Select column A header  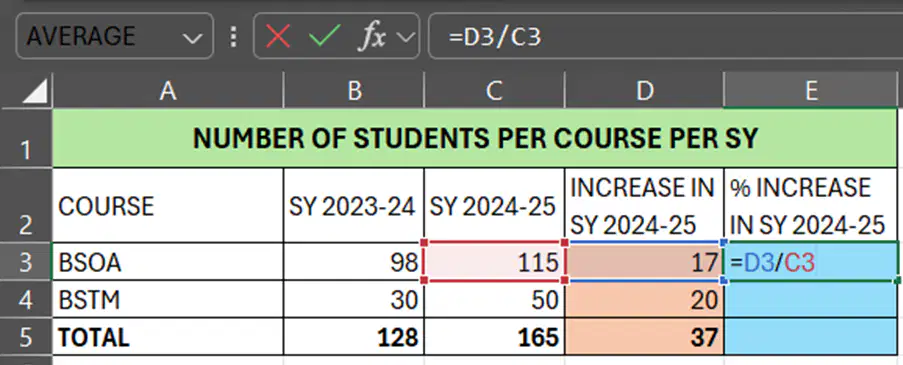pos(168,91)
